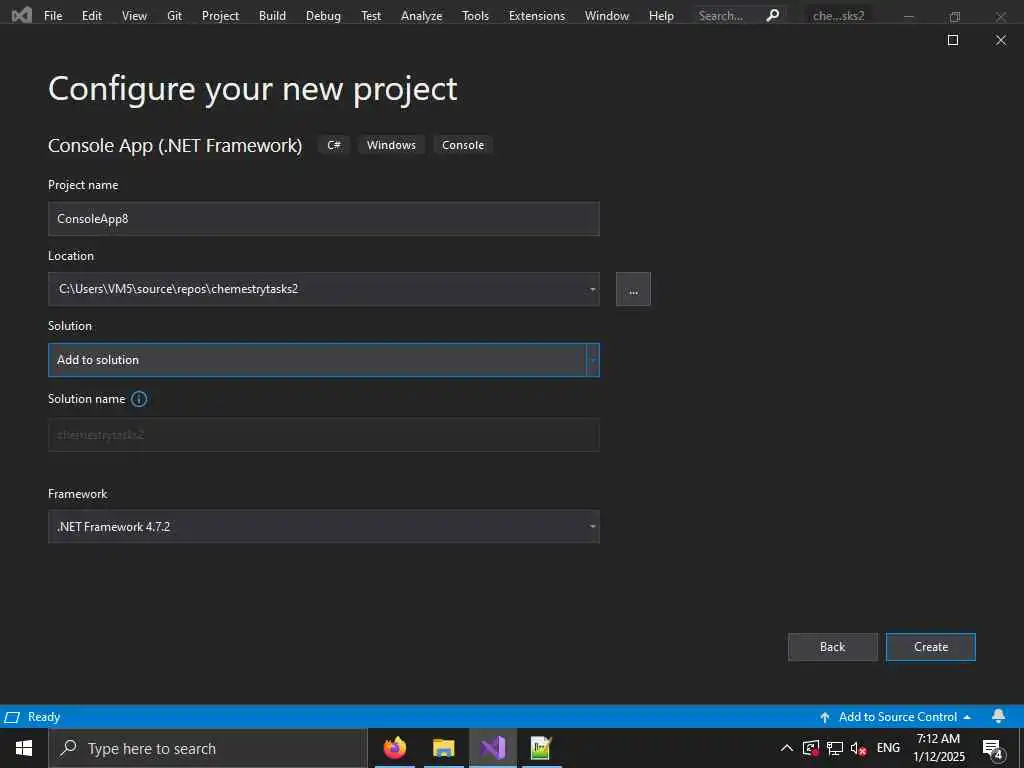Browse for location with ellipsis button

coord(633,289)
